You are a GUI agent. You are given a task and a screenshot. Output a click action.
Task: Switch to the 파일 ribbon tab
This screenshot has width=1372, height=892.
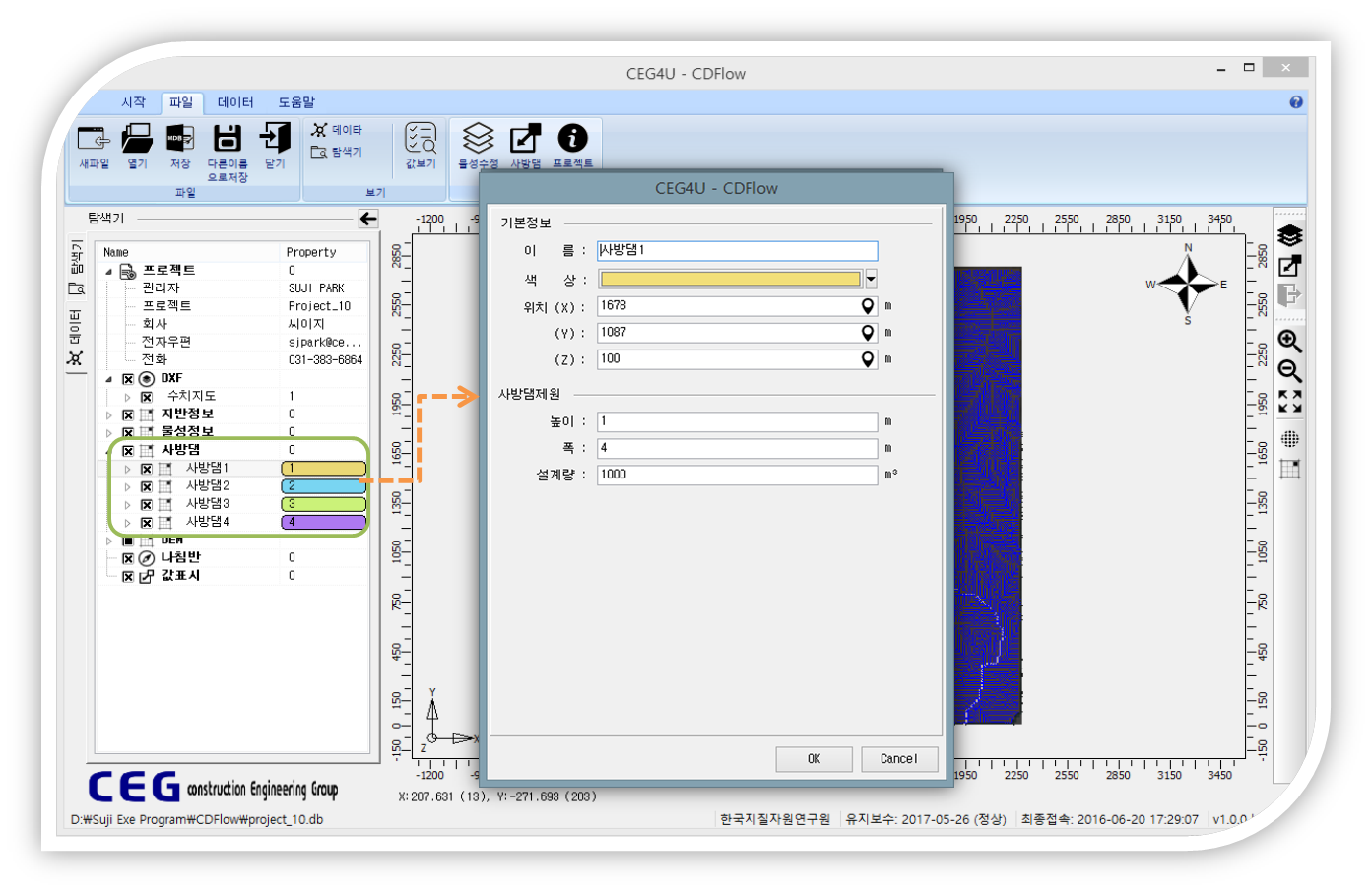181,102
